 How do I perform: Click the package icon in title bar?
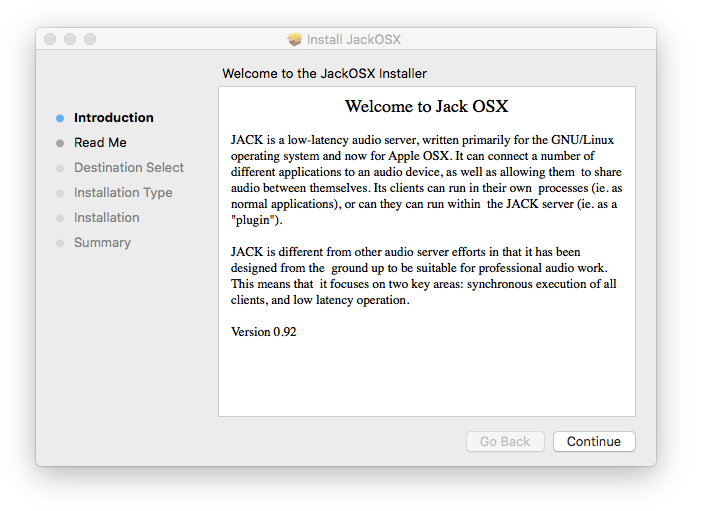295,39
